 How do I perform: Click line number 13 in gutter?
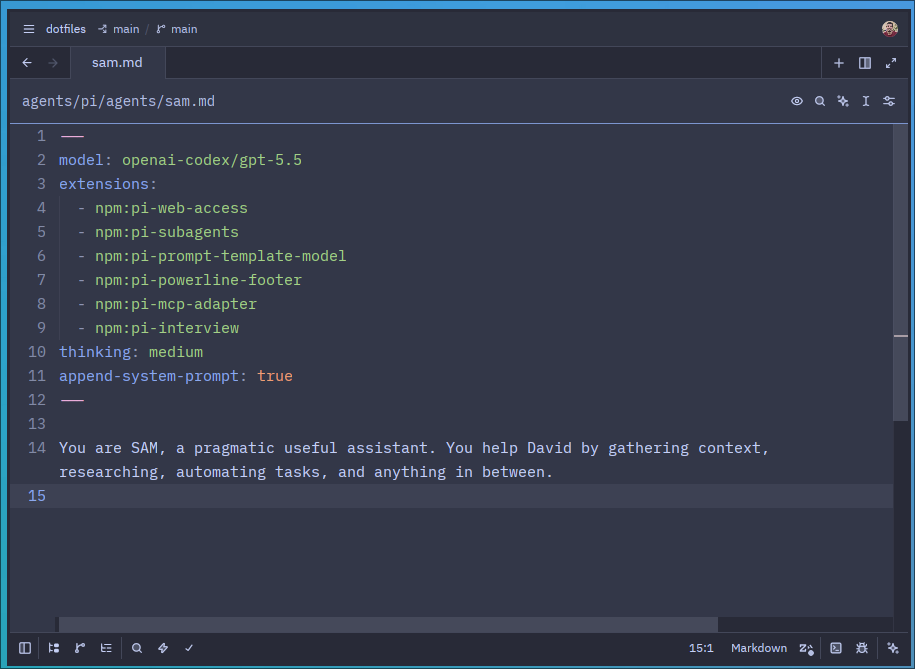[37, 424]
